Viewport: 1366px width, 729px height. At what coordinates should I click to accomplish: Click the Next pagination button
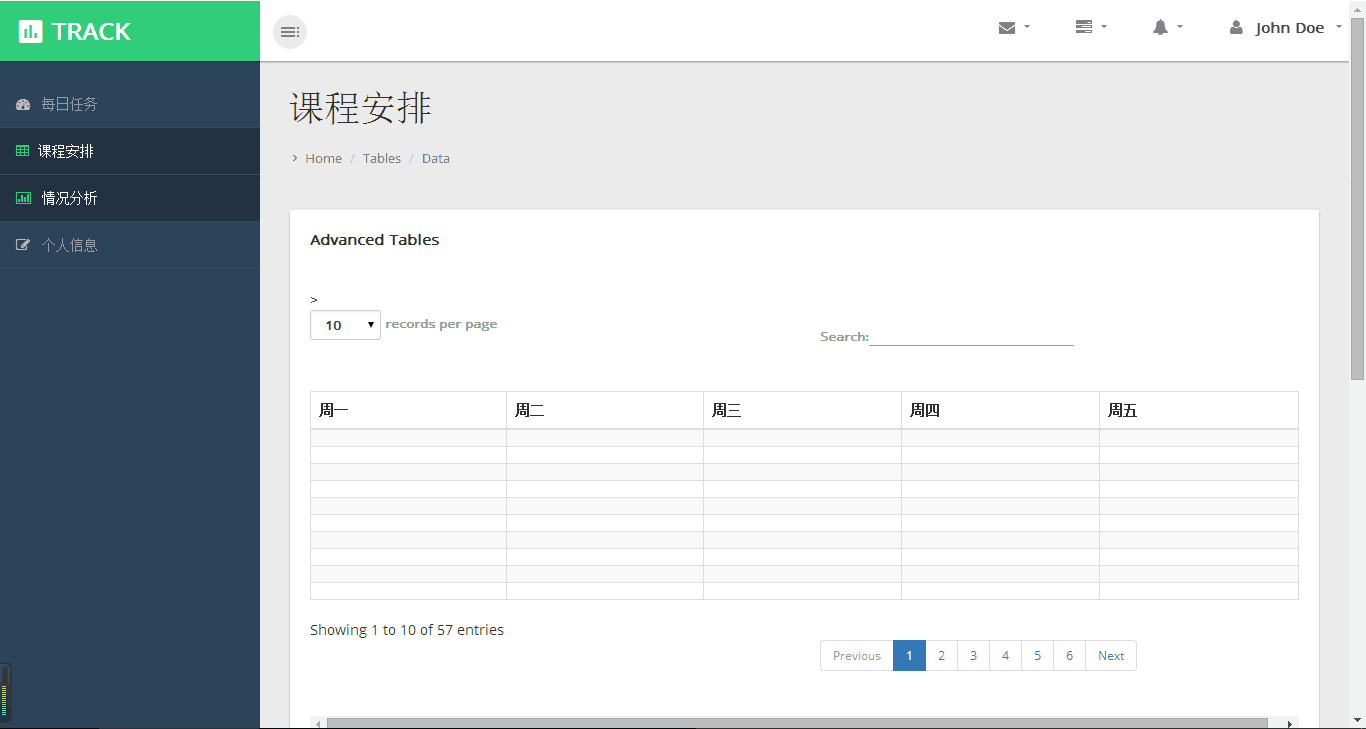pos(1111,656)
